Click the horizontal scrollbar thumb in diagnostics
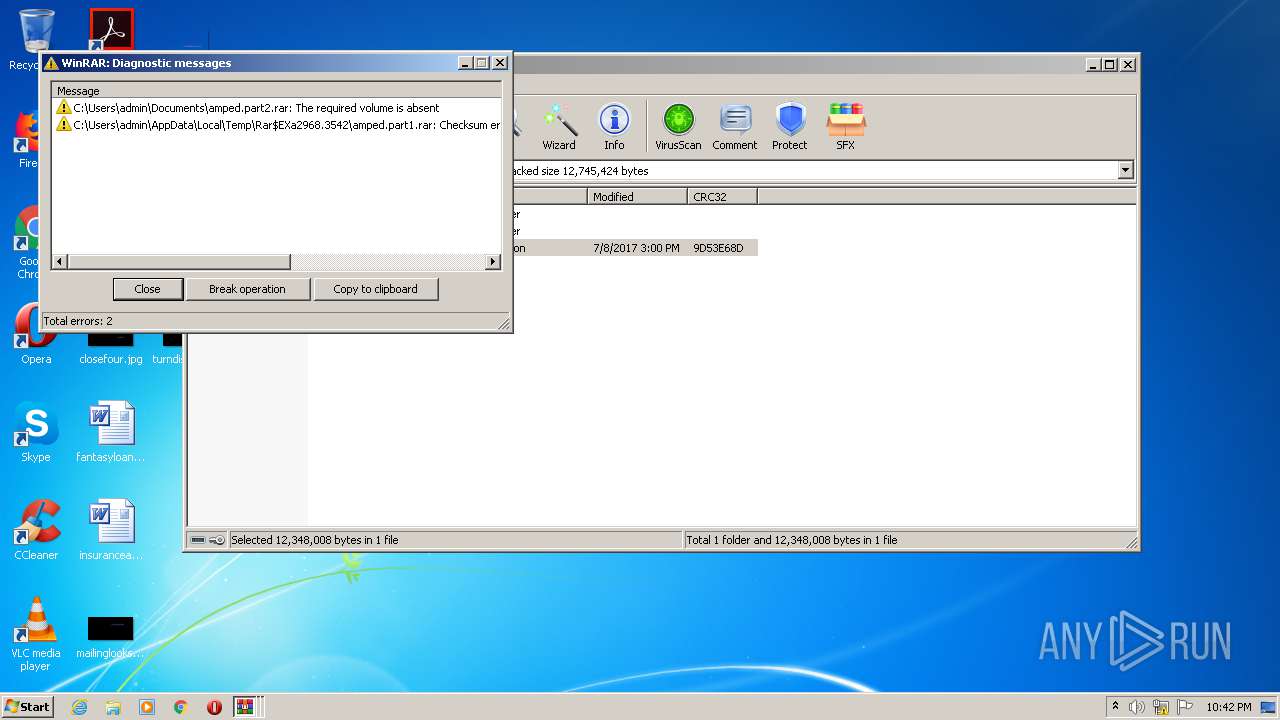Image resolution: width=1280 pixels, height=720 pixels. (x=179, y=262)
